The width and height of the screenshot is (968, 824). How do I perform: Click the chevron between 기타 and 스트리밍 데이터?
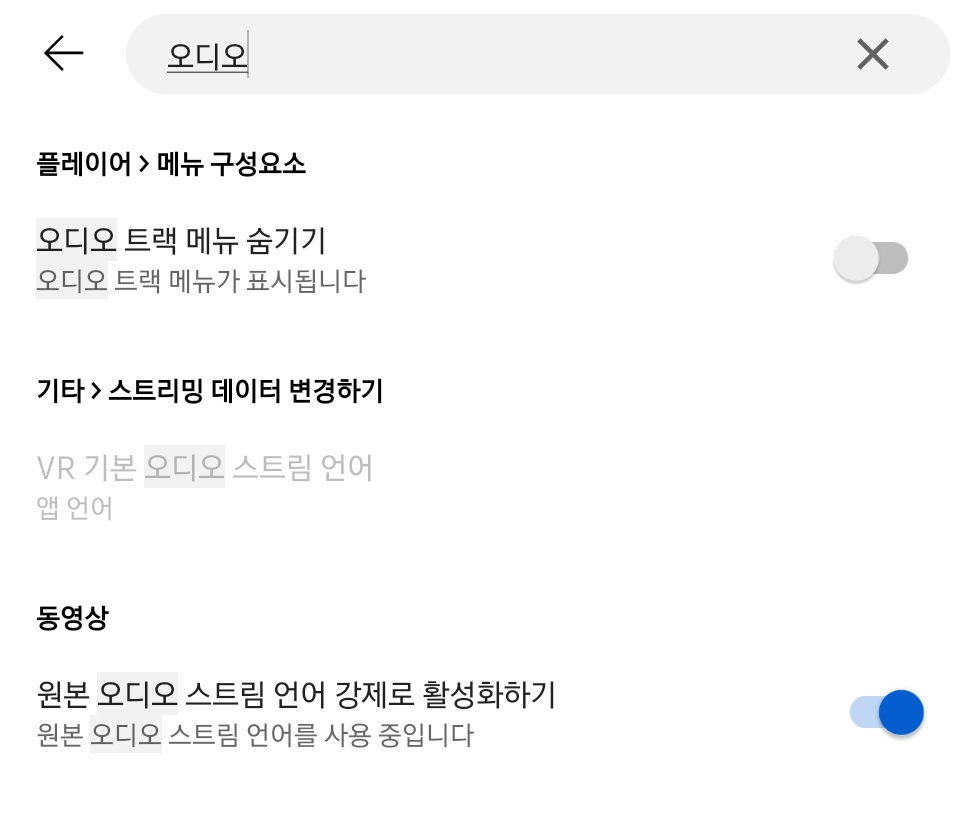click(x=96, y=391)
